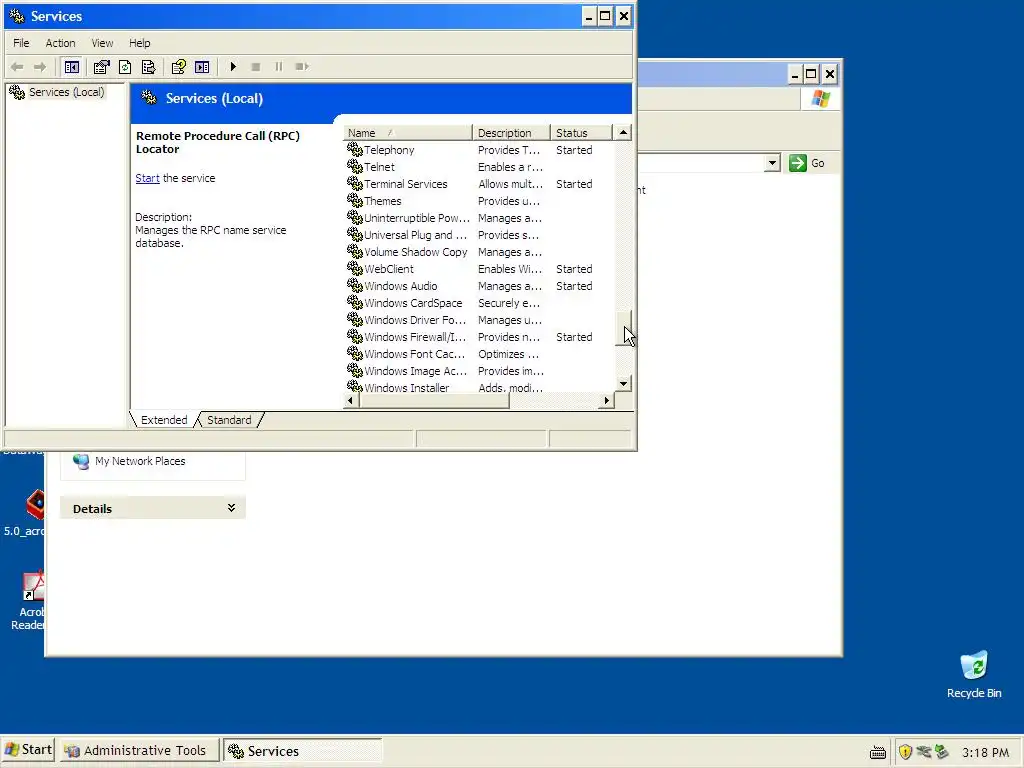1024x768 pixels.
Task: Switch to Administrative Tools taskbar button
Action: click(138, 751)
